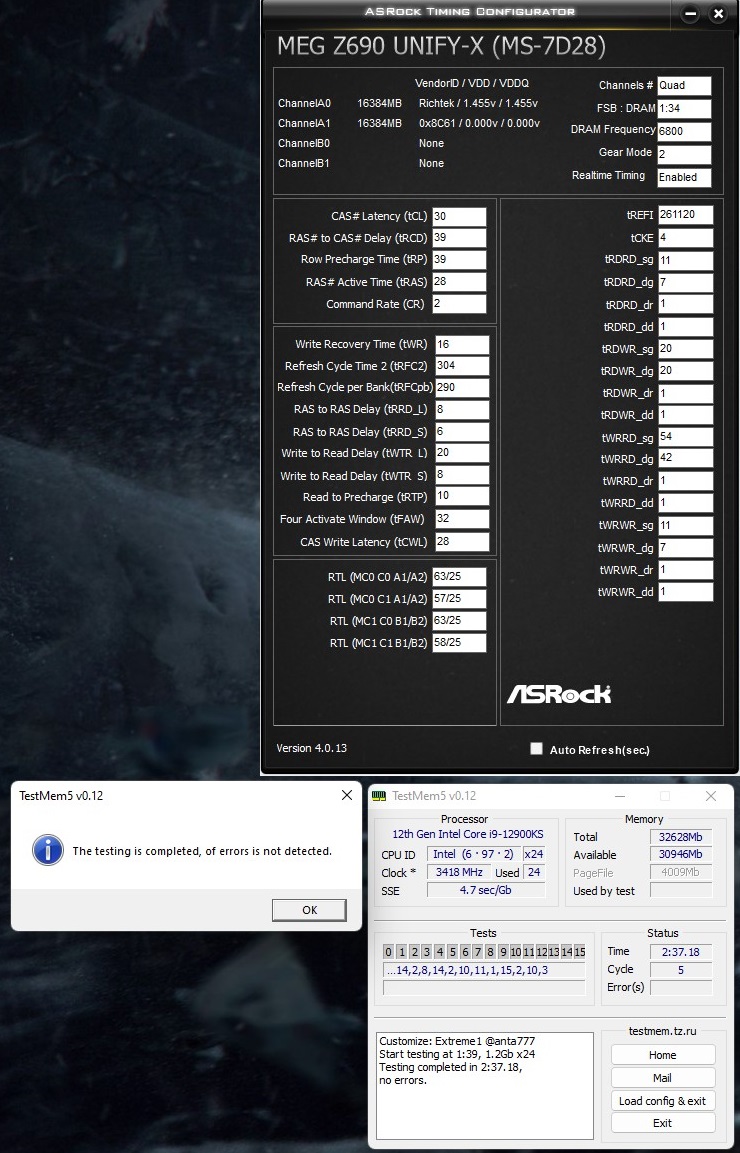Click RTL (MC1 C1 B1/B2) field showing 58/25
Image resolution: width=740 pixels, height=1153 pixels.
[x=459, y=643]
